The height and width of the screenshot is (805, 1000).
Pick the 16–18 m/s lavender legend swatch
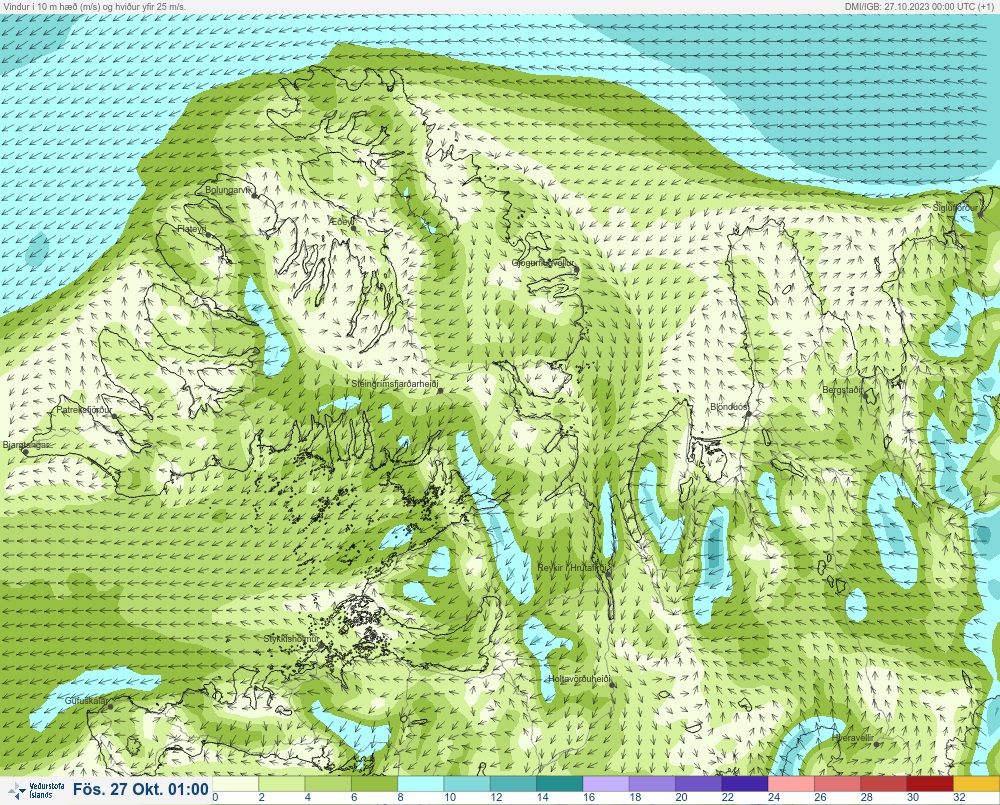click(606, 783)
